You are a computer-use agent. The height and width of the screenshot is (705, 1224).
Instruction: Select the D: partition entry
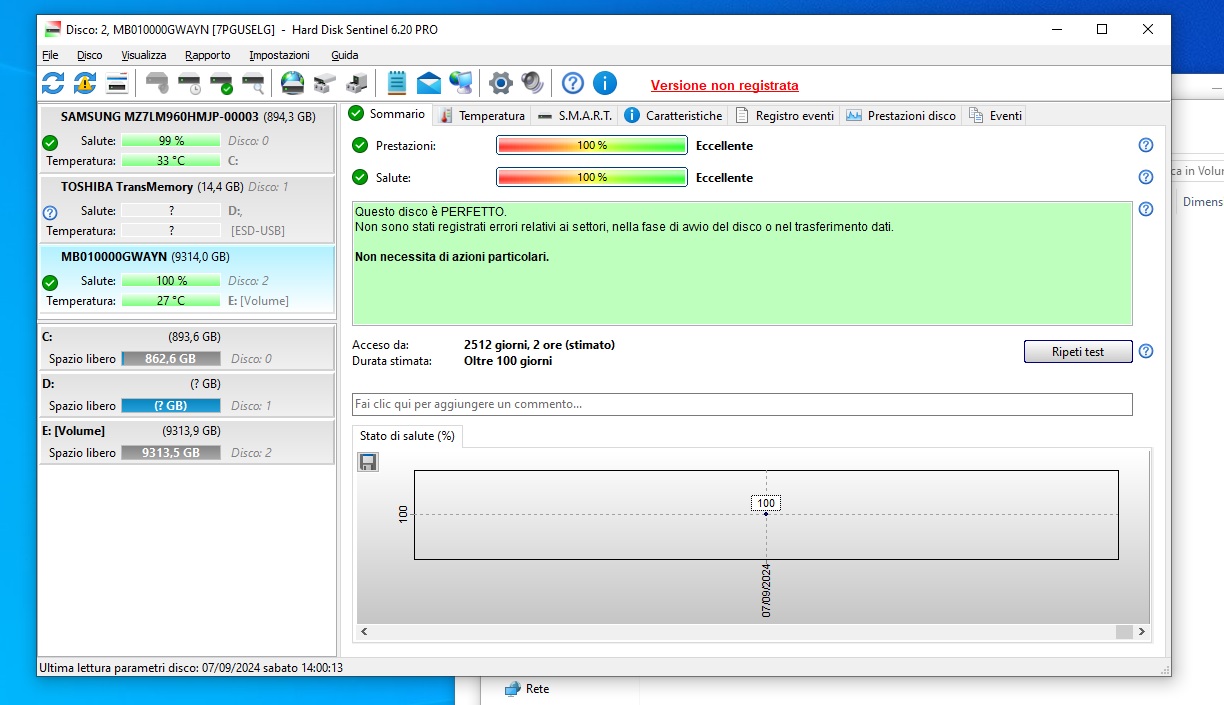click(x=187, y=394)
